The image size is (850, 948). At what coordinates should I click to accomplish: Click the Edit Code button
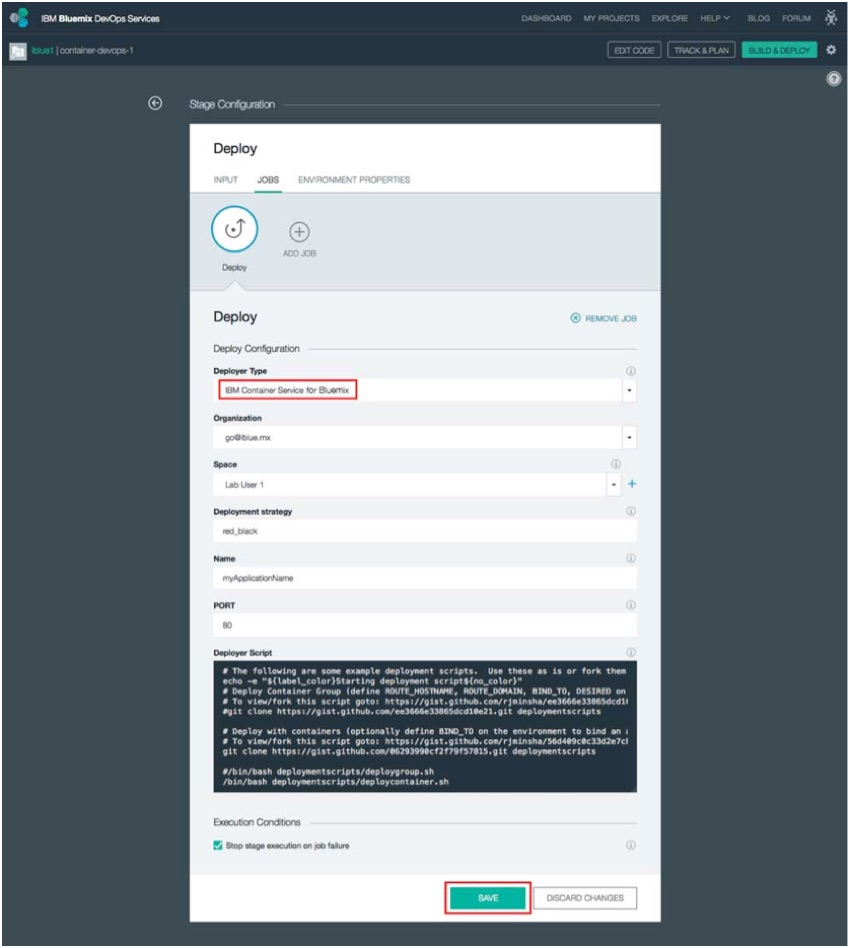(634, 50)
